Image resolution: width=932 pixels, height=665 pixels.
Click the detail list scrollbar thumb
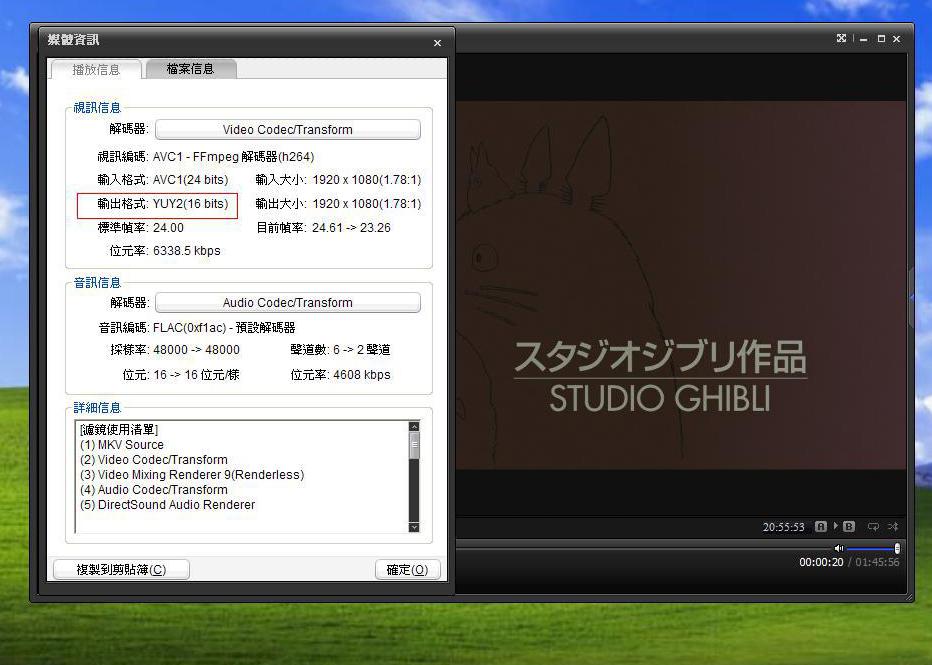(414, 445)
